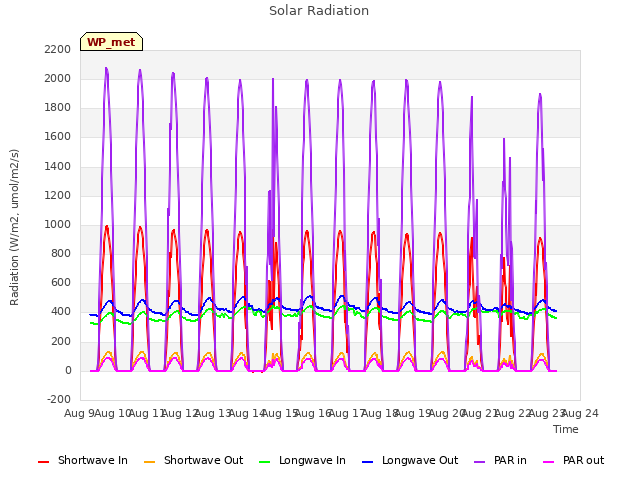Select the PAR out legend entry

(x=573, y=460)
